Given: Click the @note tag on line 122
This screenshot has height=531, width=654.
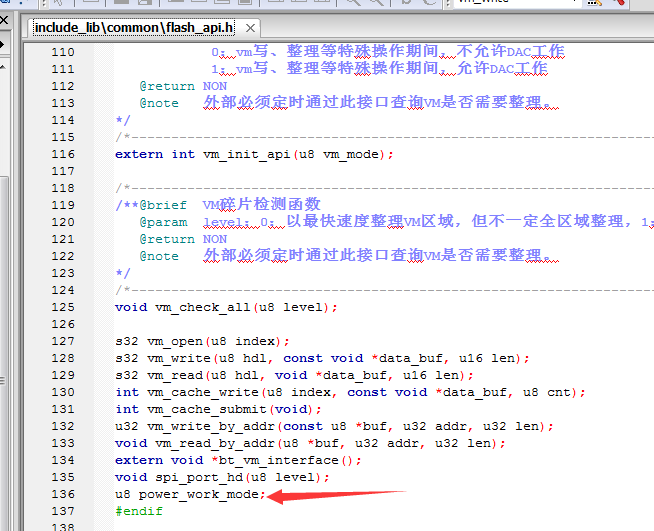Looking at the screenshot, I should 159,257.
